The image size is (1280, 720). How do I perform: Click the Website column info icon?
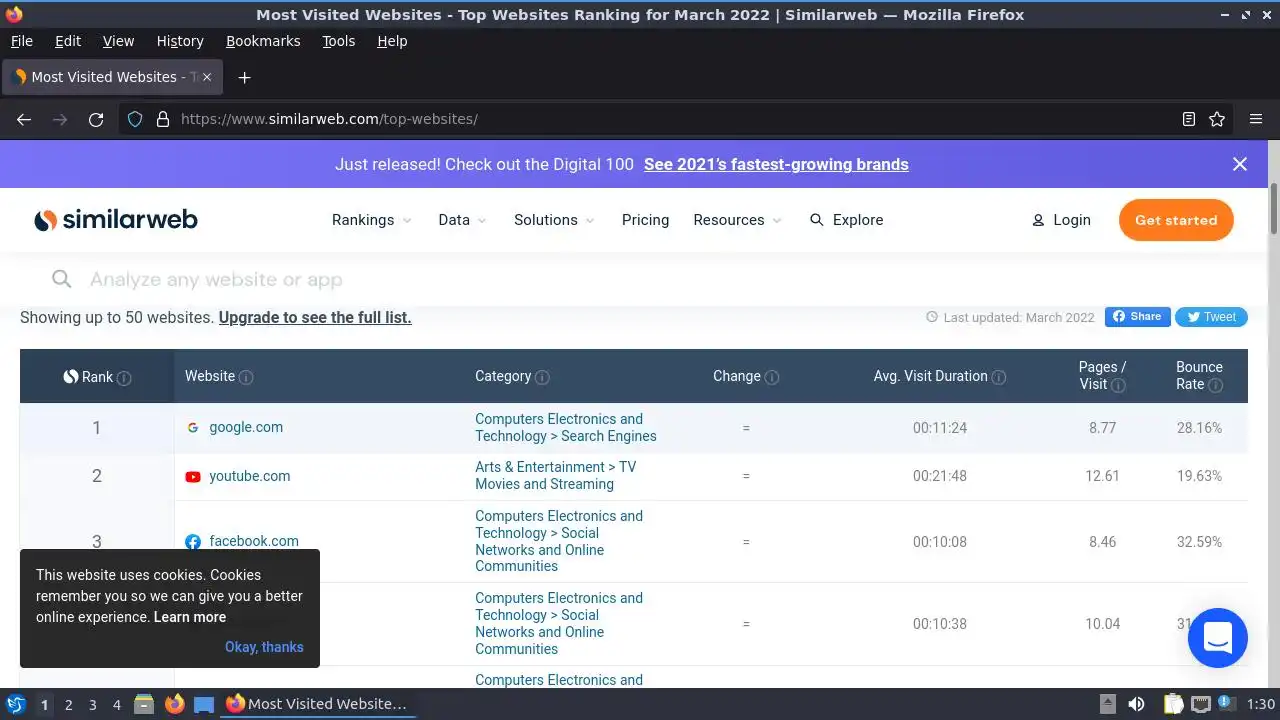tap(246, 377)
